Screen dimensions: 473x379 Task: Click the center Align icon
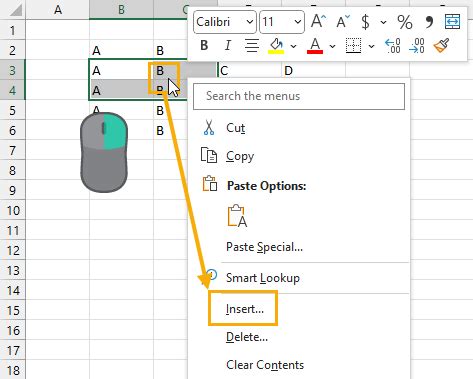pyautogui.click(x=252, y=46)
